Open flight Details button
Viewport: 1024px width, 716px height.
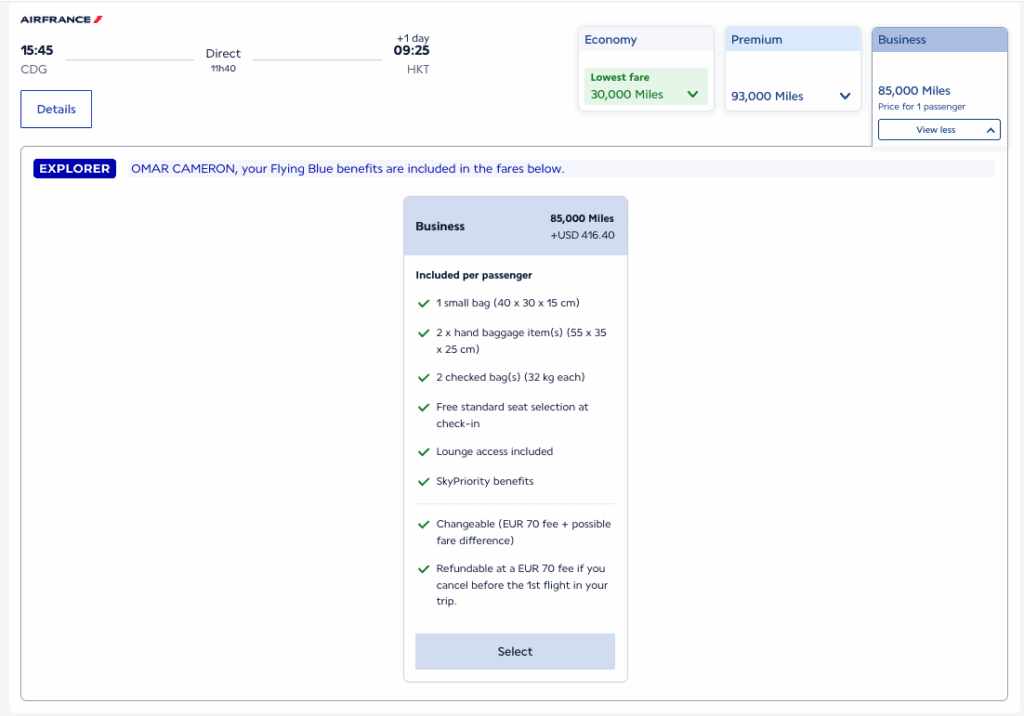pyautogui.click(x=56, y=109)
